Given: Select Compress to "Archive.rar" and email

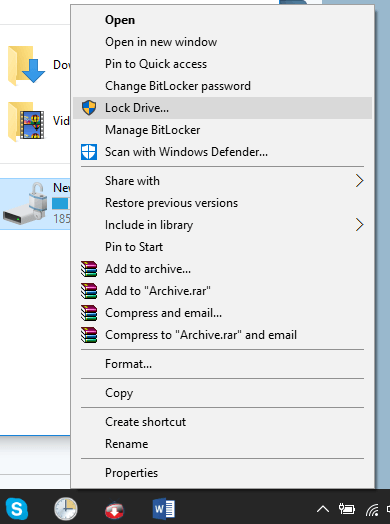Looking at the screenshot, I should (223, 335).
